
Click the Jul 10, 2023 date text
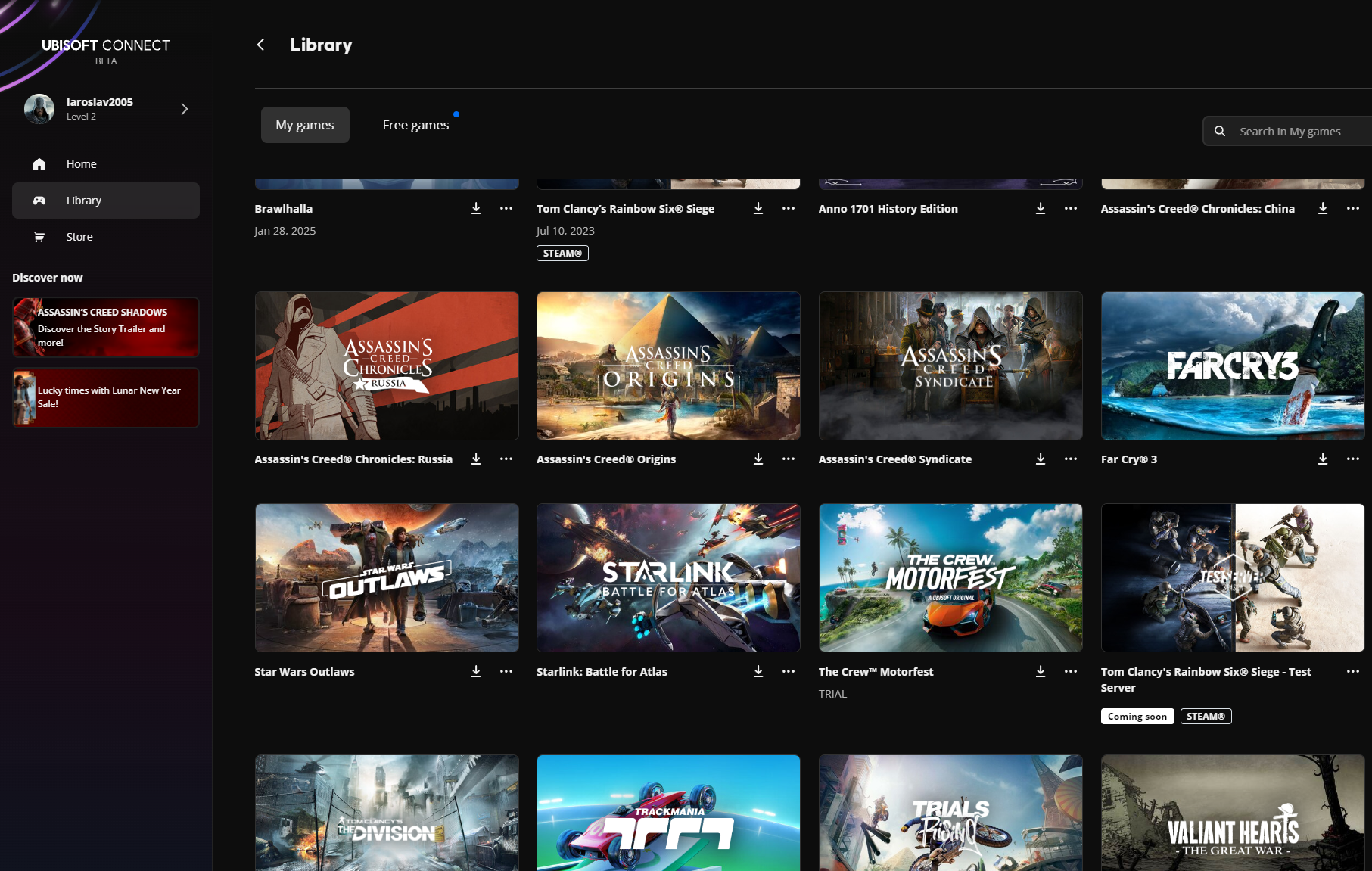point(565,231)
